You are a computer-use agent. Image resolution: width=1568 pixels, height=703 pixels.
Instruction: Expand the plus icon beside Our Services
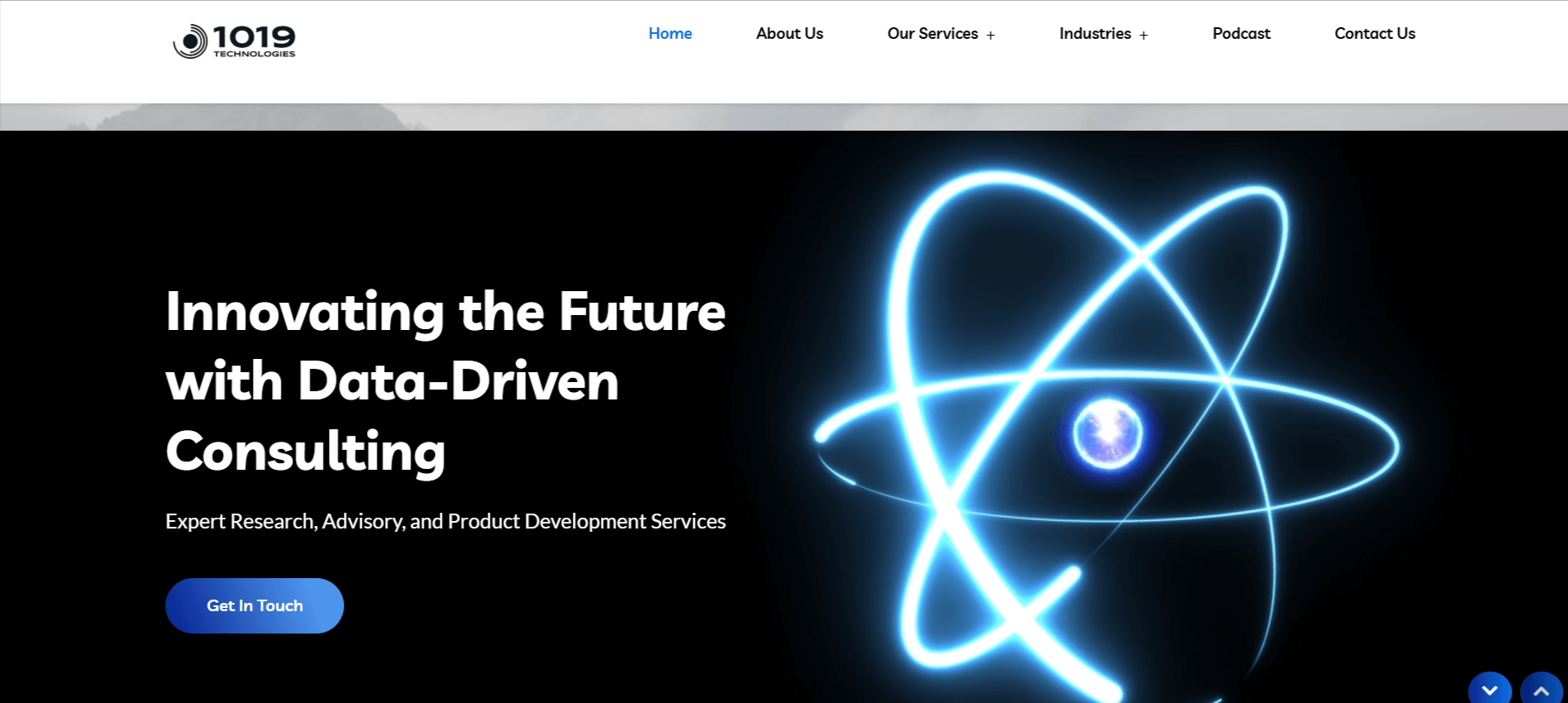pyautogui.click(x=990, y=36)
